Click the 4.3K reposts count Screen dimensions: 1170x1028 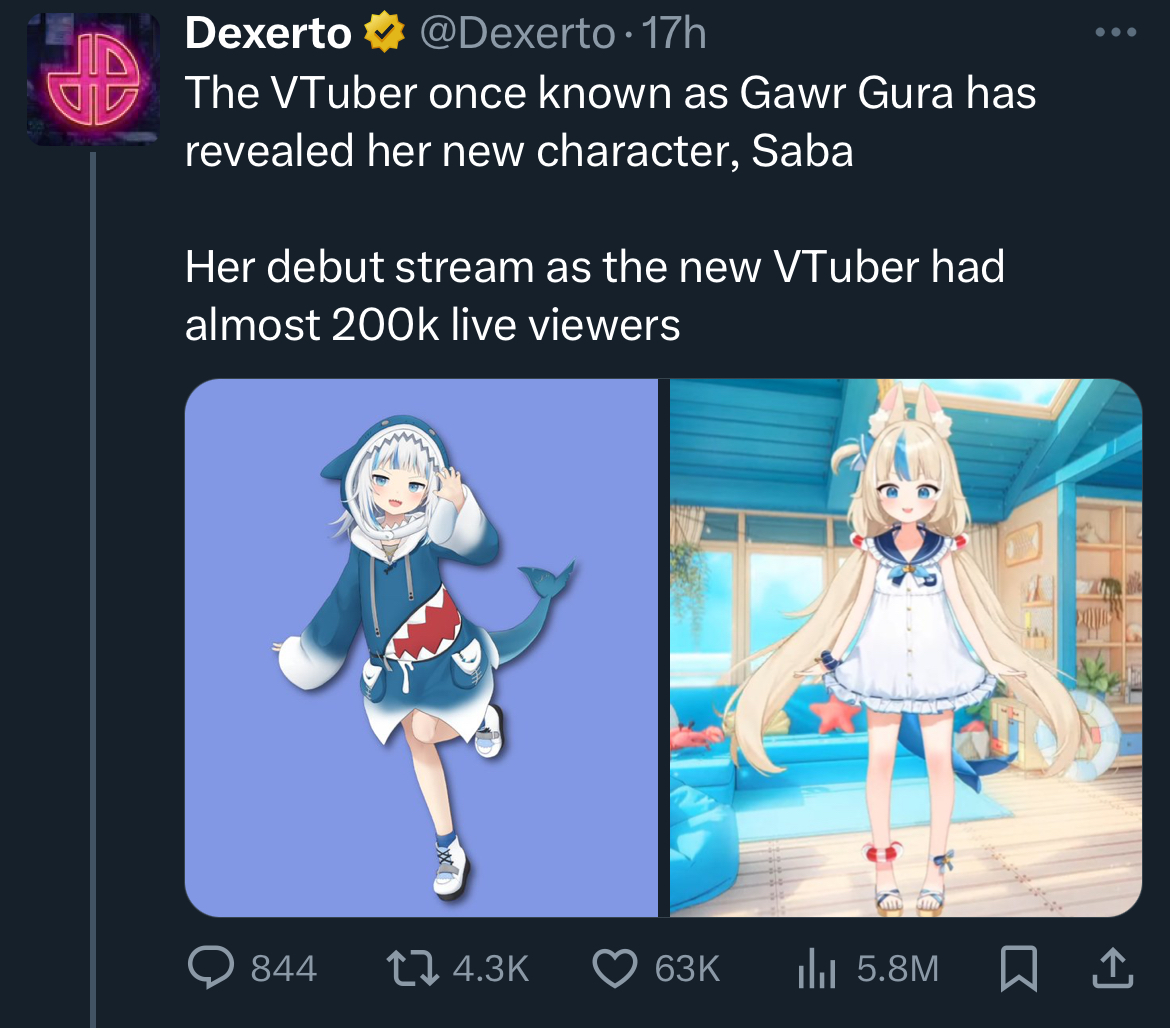point(490,968)
